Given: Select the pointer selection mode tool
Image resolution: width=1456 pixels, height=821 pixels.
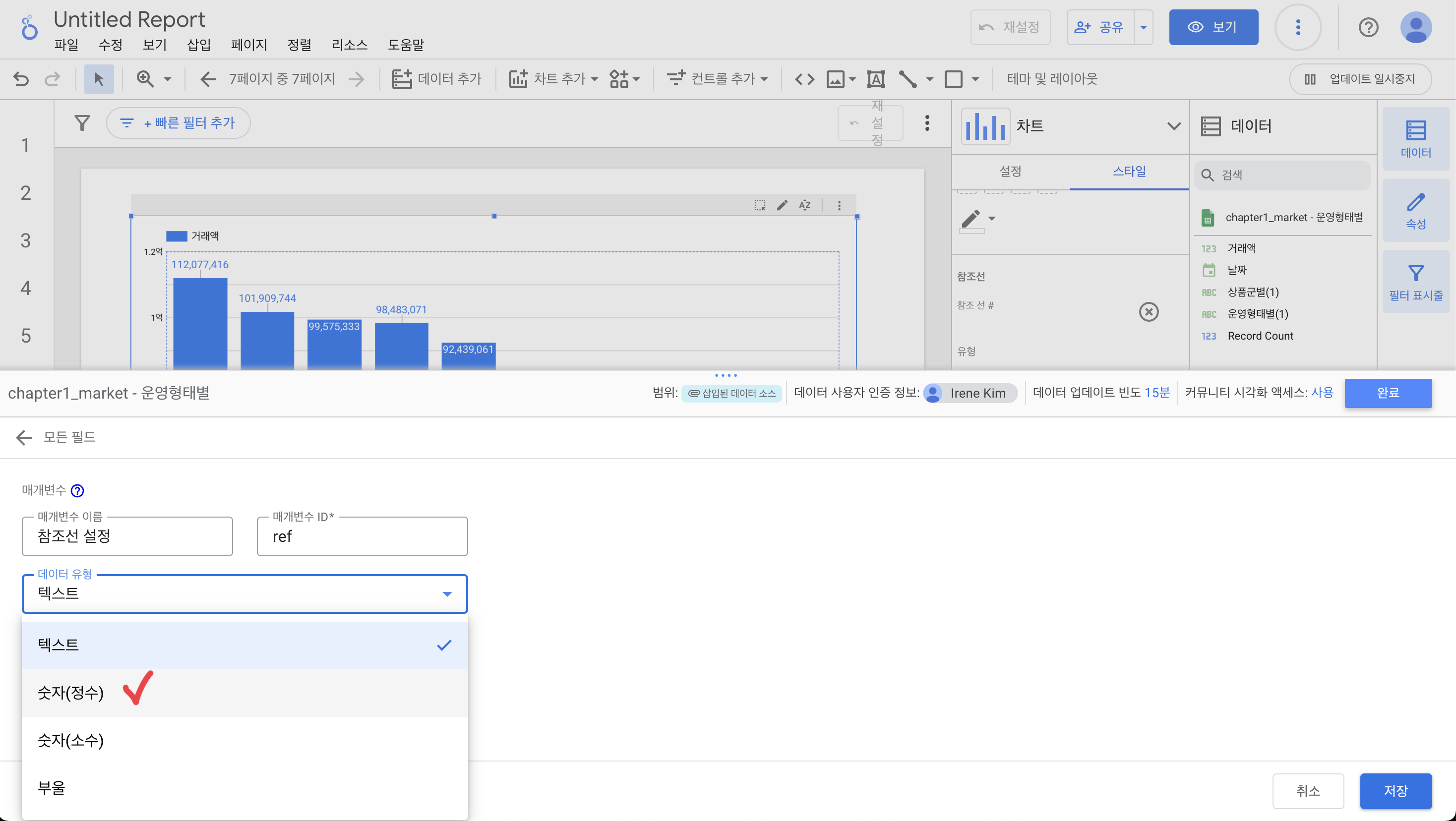Looking at the screenshot, I should click(x=99, y=78).
